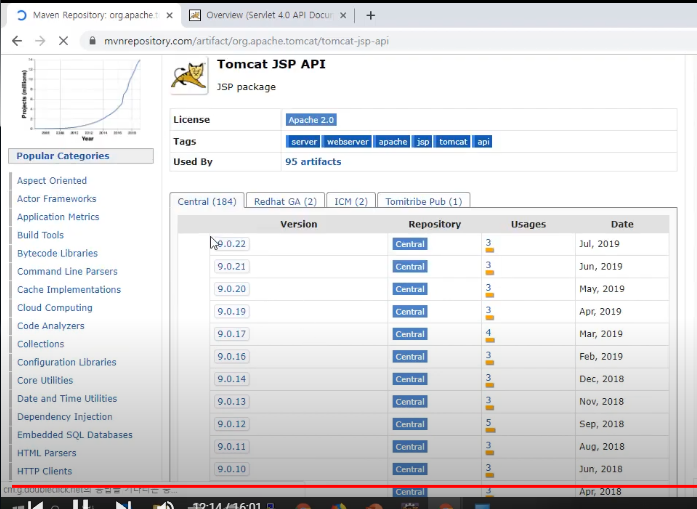
Task: Skip to previous video
Action: pyautogui.click(x=36, y=505)
